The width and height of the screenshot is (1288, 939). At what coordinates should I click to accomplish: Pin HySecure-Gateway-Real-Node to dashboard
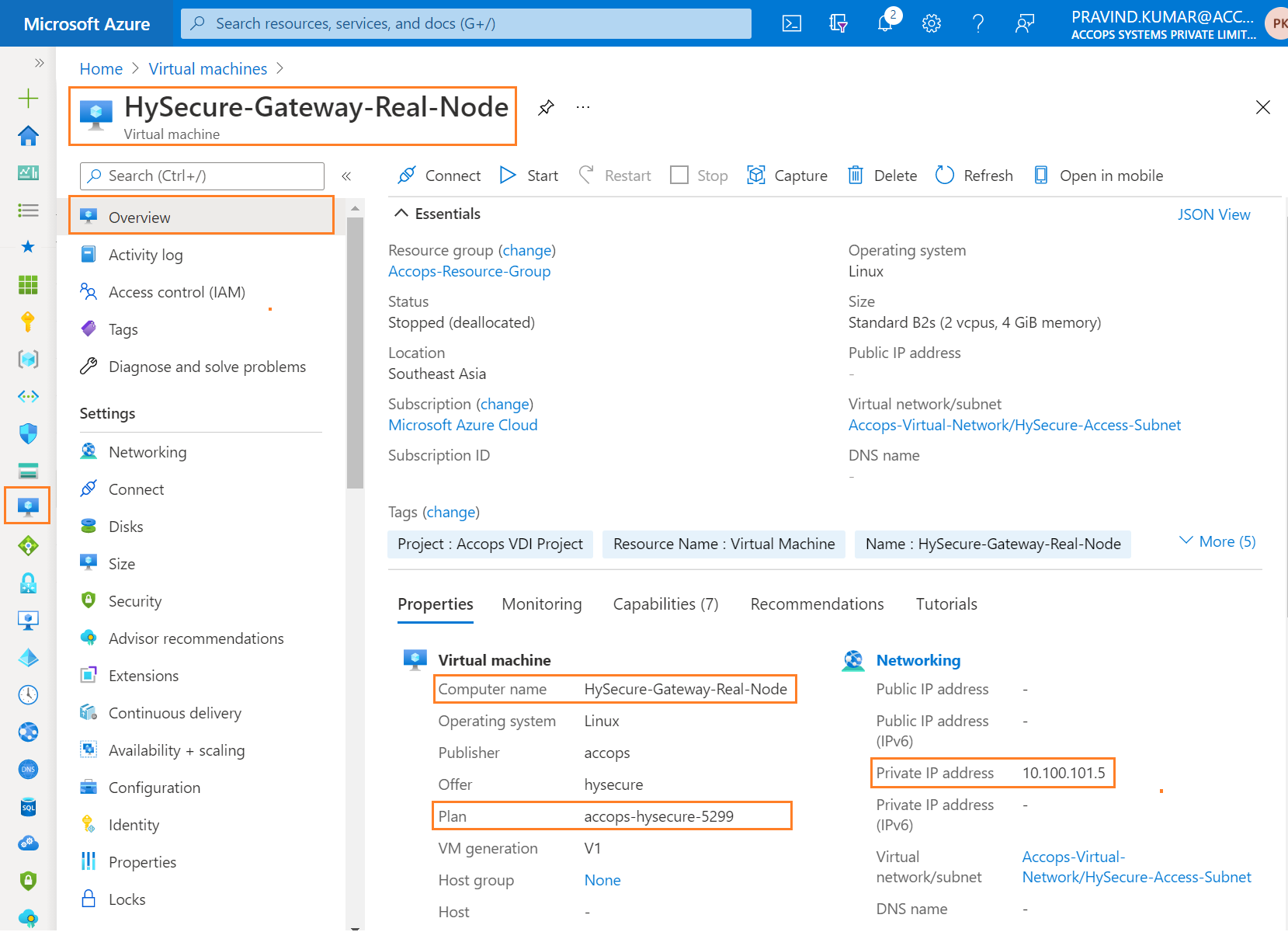tap(546, 107)
